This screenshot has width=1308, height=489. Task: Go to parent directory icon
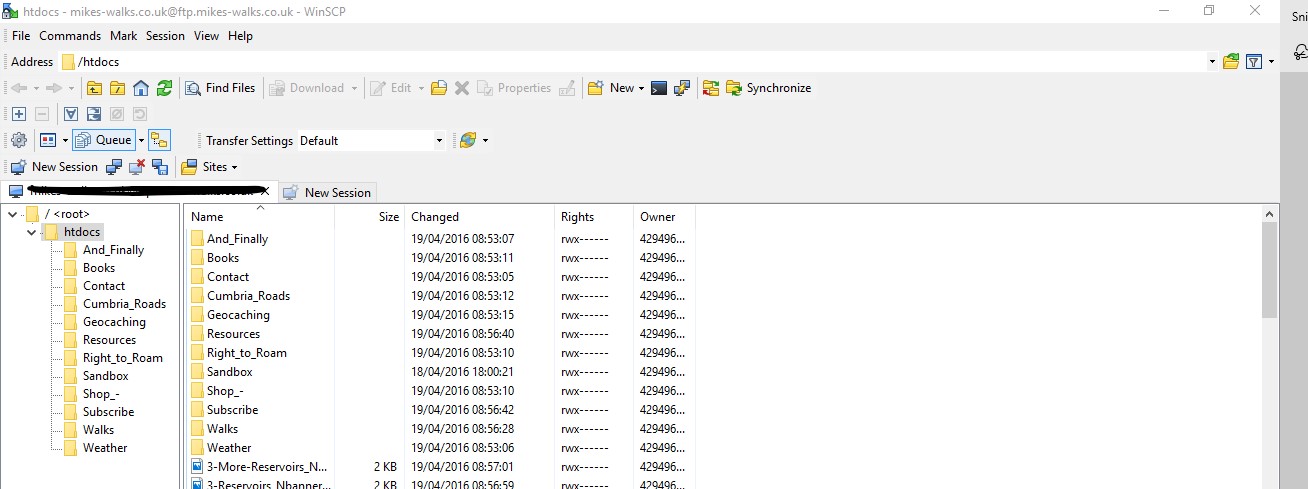click(x=94, y=88)
